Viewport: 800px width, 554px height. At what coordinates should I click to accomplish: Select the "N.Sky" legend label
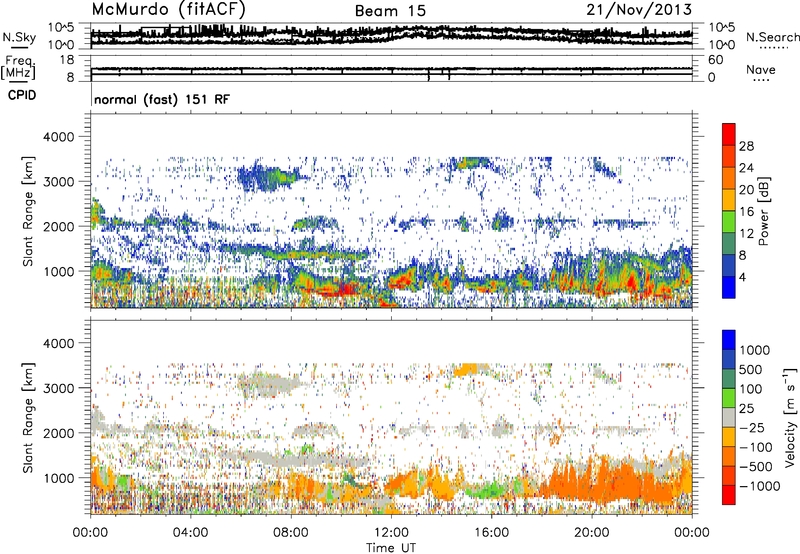19,37
